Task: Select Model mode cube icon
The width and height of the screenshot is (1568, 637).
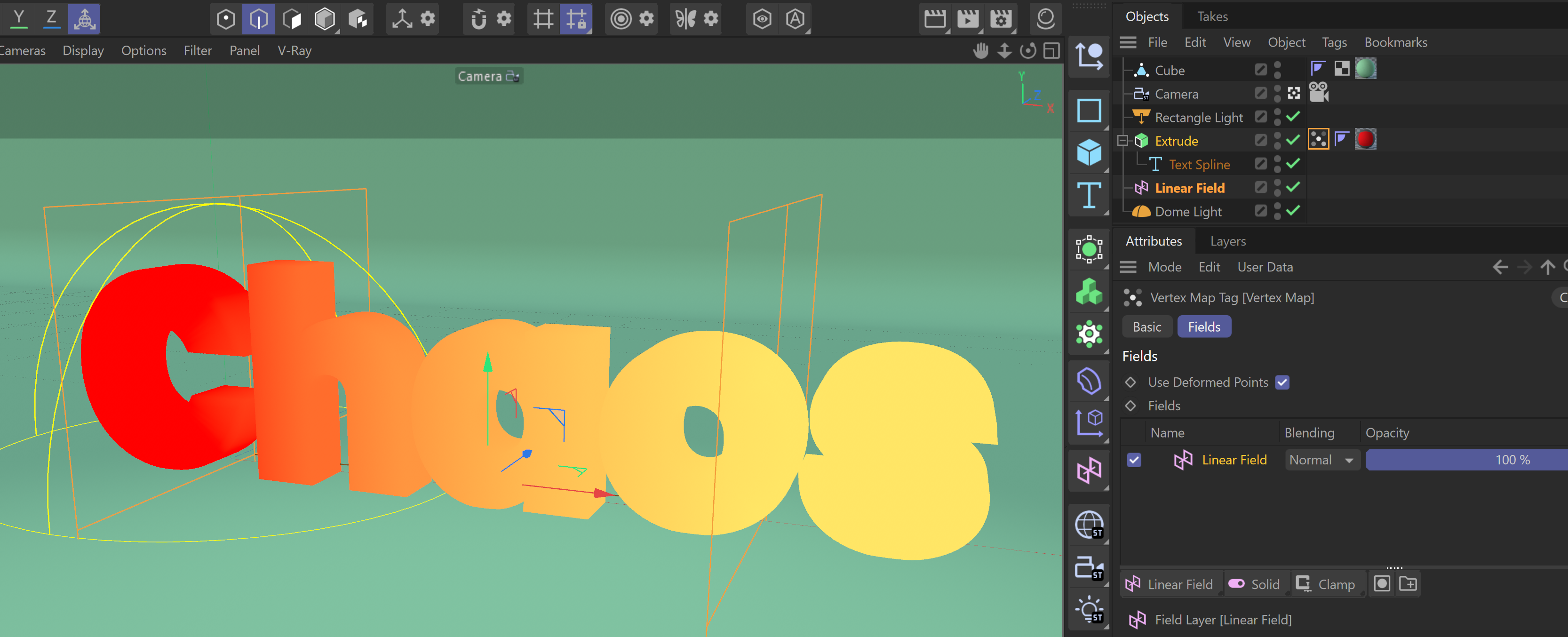Action: 325,19
